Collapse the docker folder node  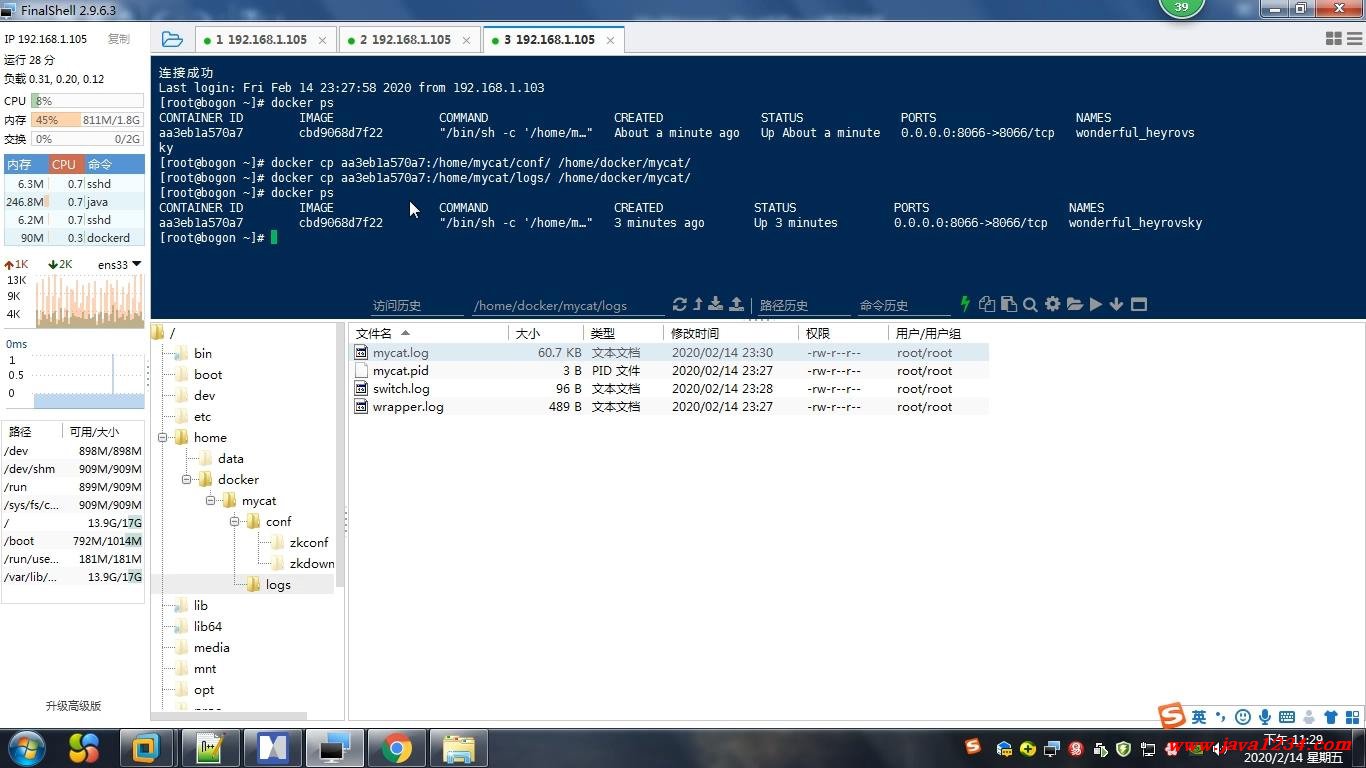click(x=186, y=480)
